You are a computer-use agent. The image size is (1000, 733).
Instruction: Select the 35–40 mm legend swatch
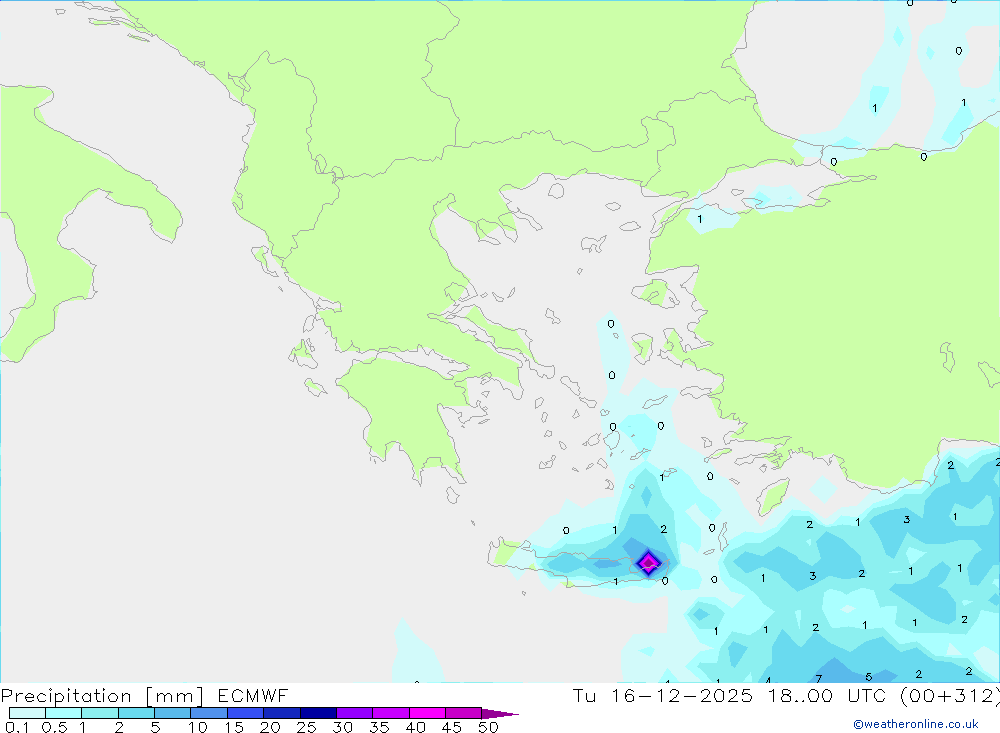(390, 713)
